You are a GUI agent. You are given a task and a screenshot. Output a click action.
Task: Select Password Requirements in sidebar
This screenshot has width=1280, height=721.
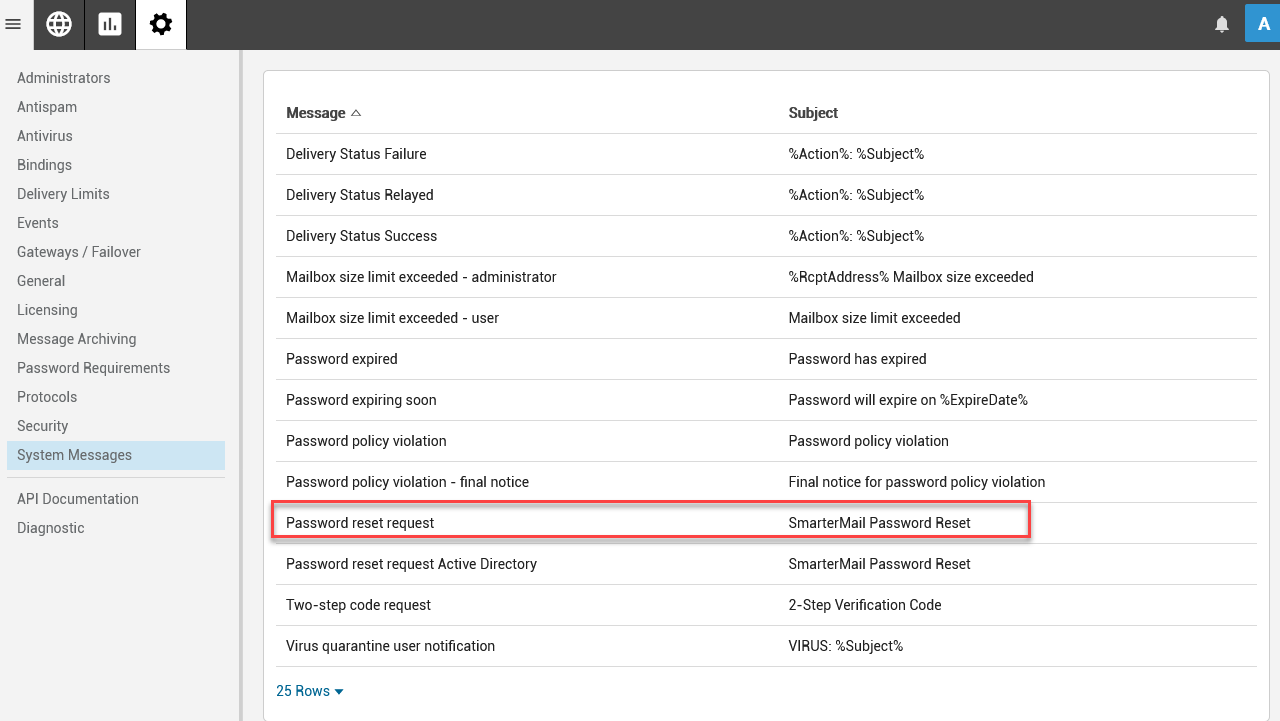click(94, 368)
